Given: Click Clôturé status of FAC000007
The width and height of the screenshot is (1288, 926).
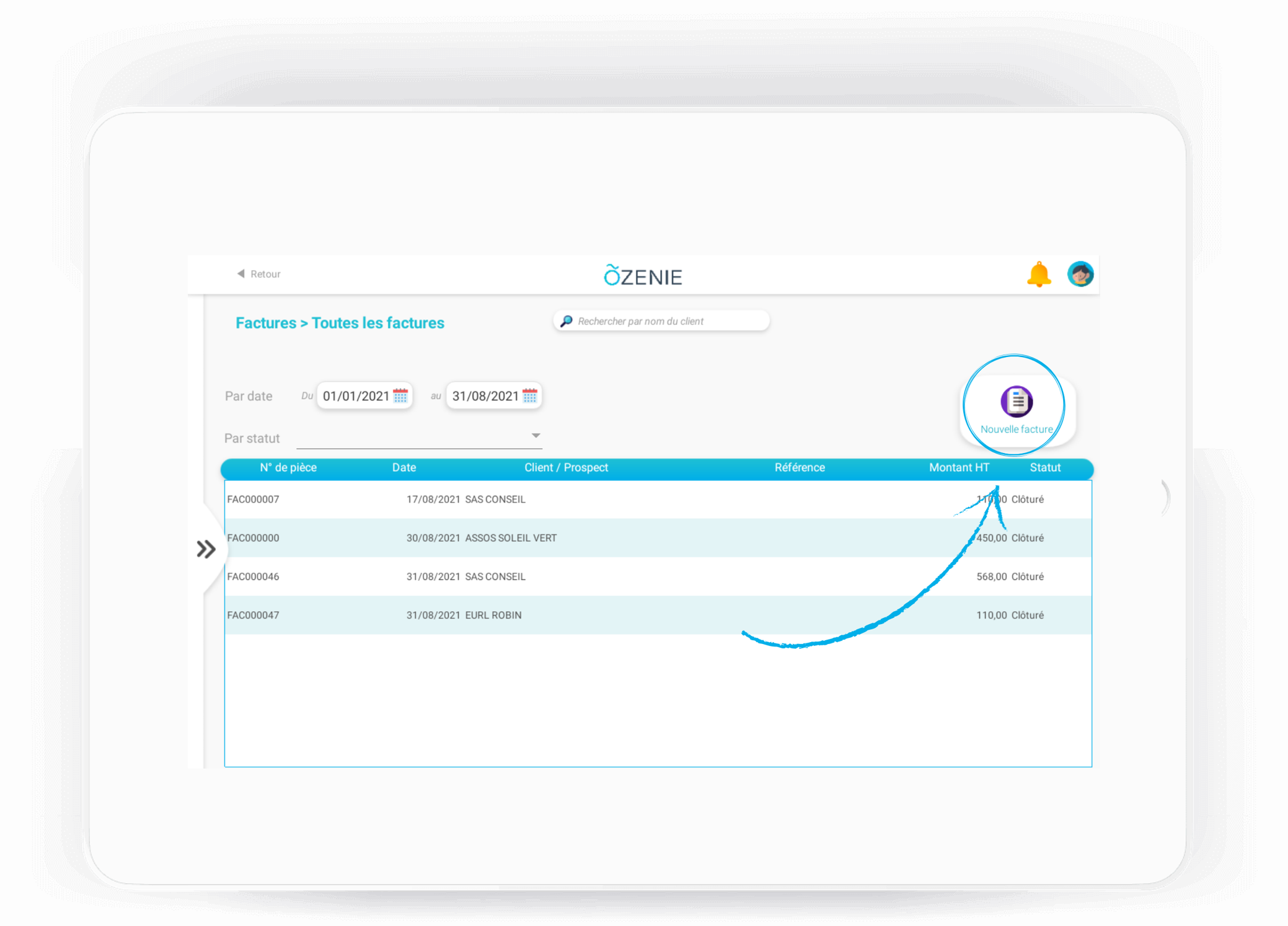Looking at the screenshot, I should tap(1028, 500).
